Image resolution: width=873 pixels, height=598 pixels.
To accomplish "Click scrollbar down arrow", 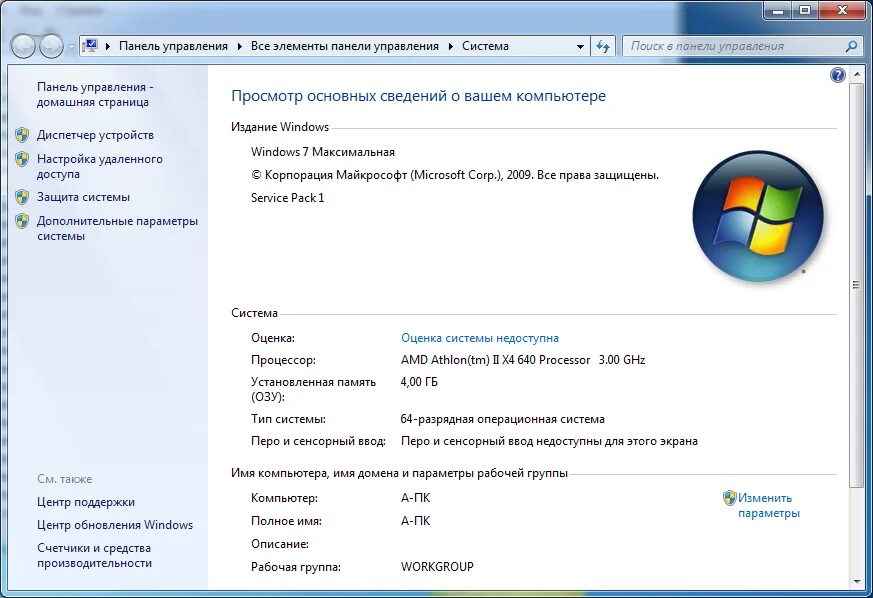I will click(x=856, y=582).
